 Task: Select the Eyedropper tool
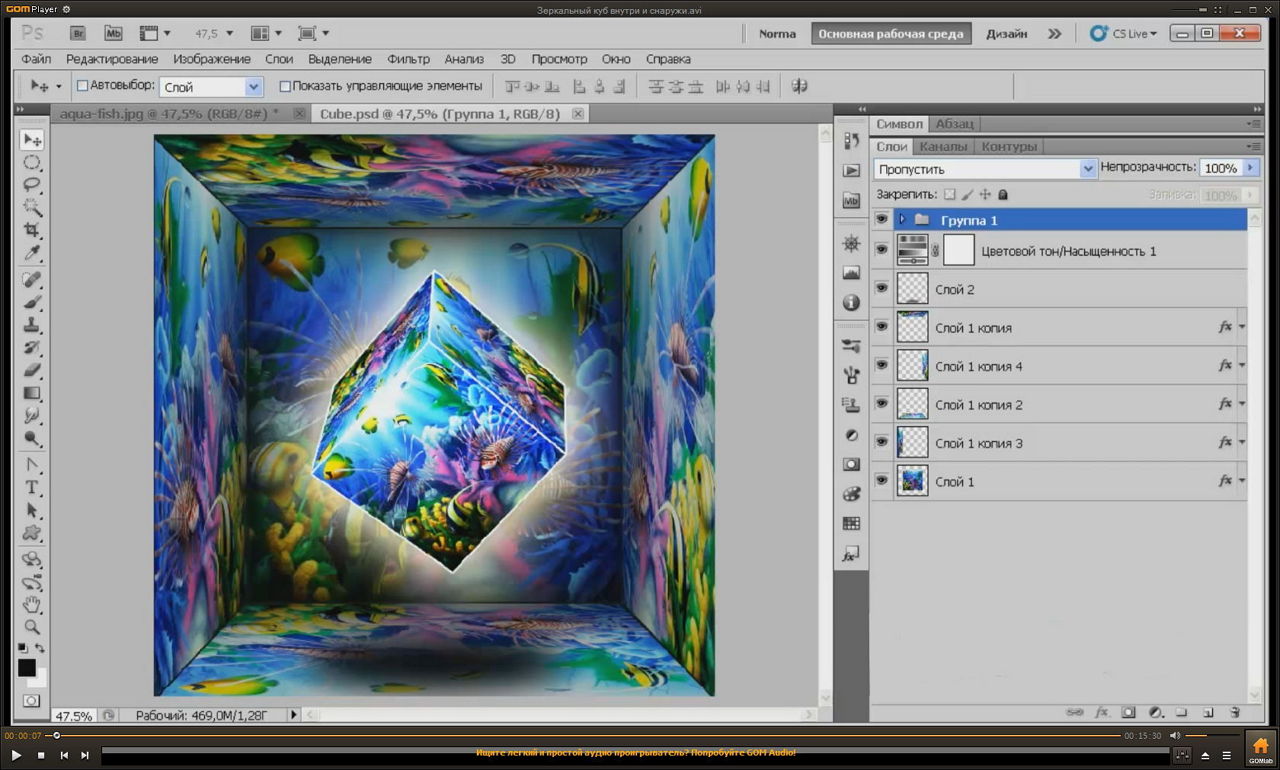32,254
